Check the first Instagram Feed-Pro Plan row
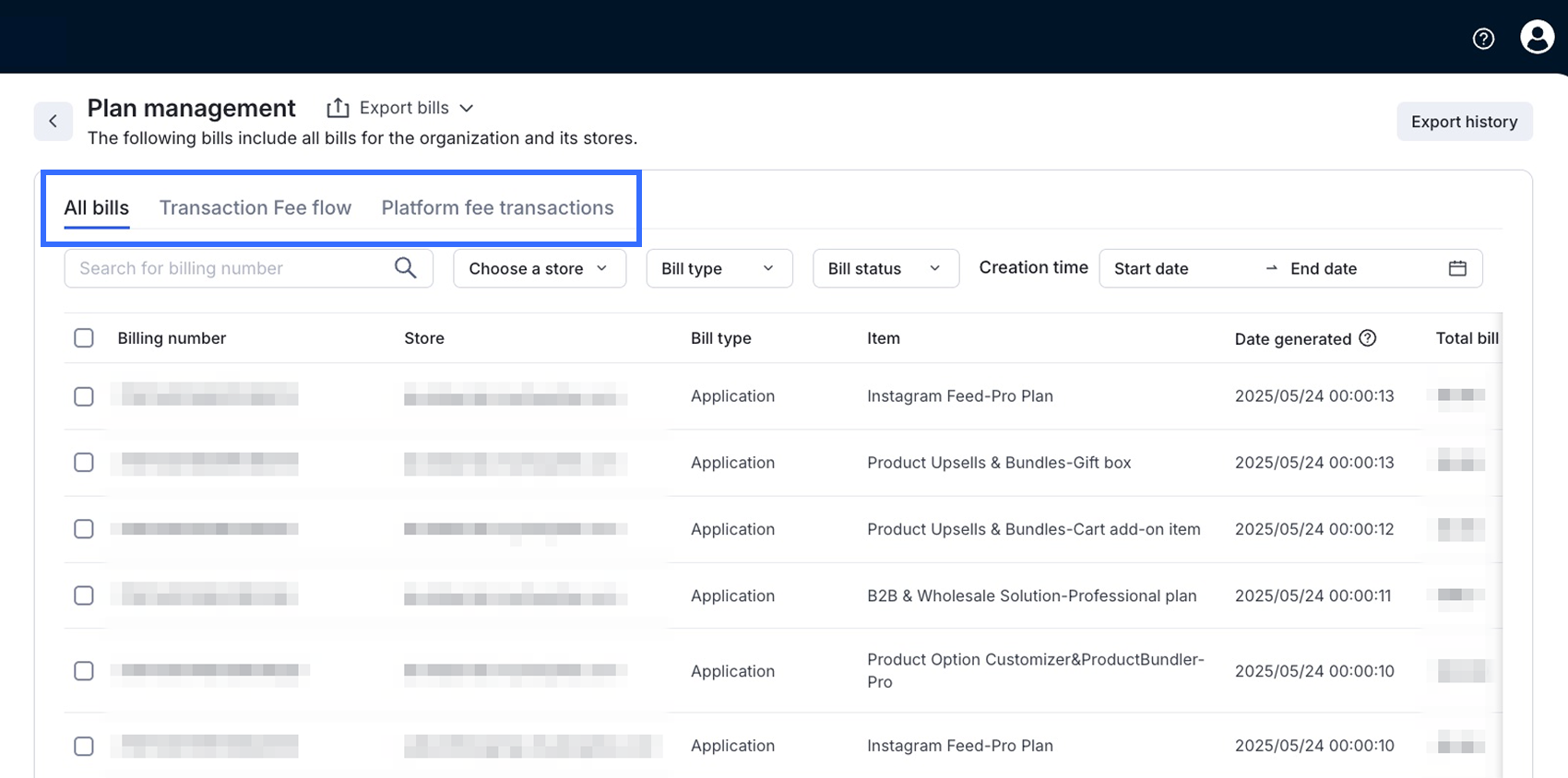 tap(84, 396)
